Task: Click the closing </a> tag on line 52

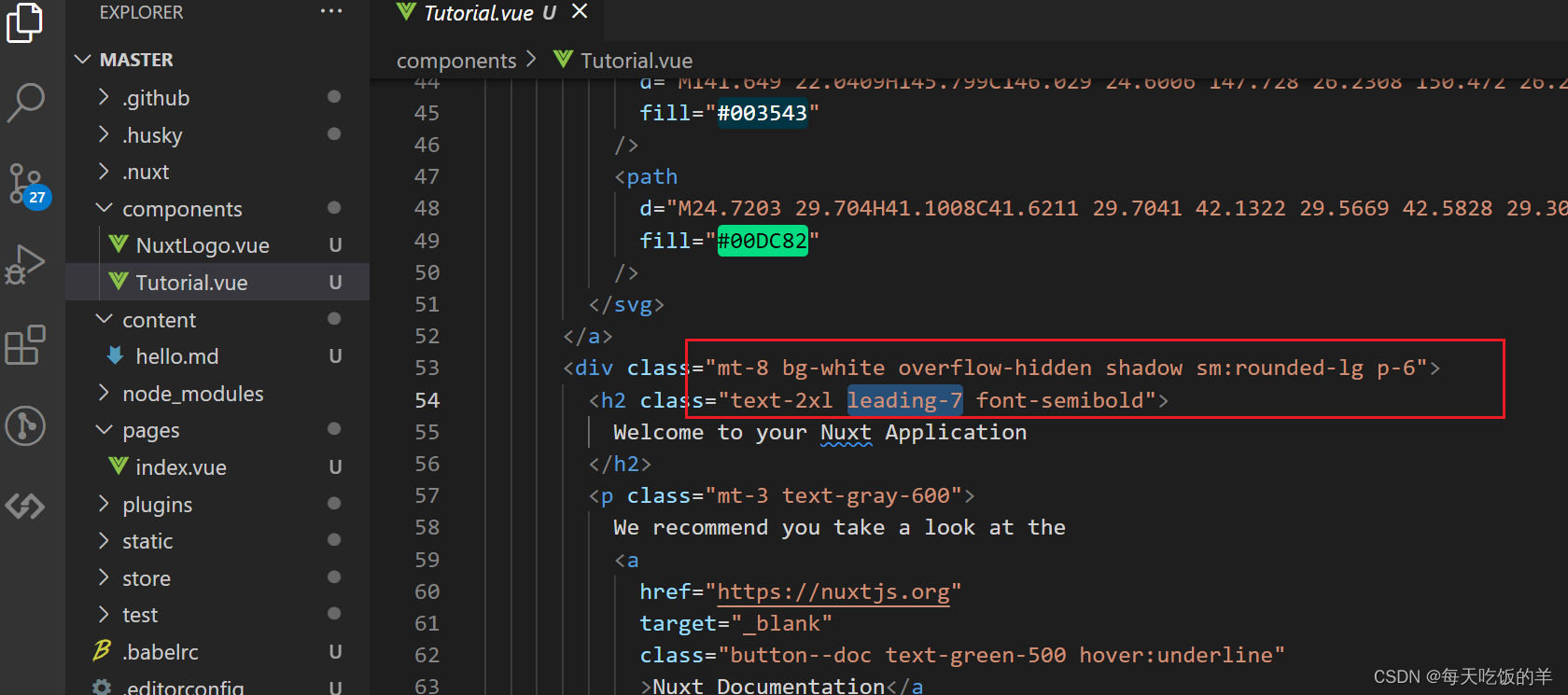Action: pyautogui.click(x=588, y=336)
